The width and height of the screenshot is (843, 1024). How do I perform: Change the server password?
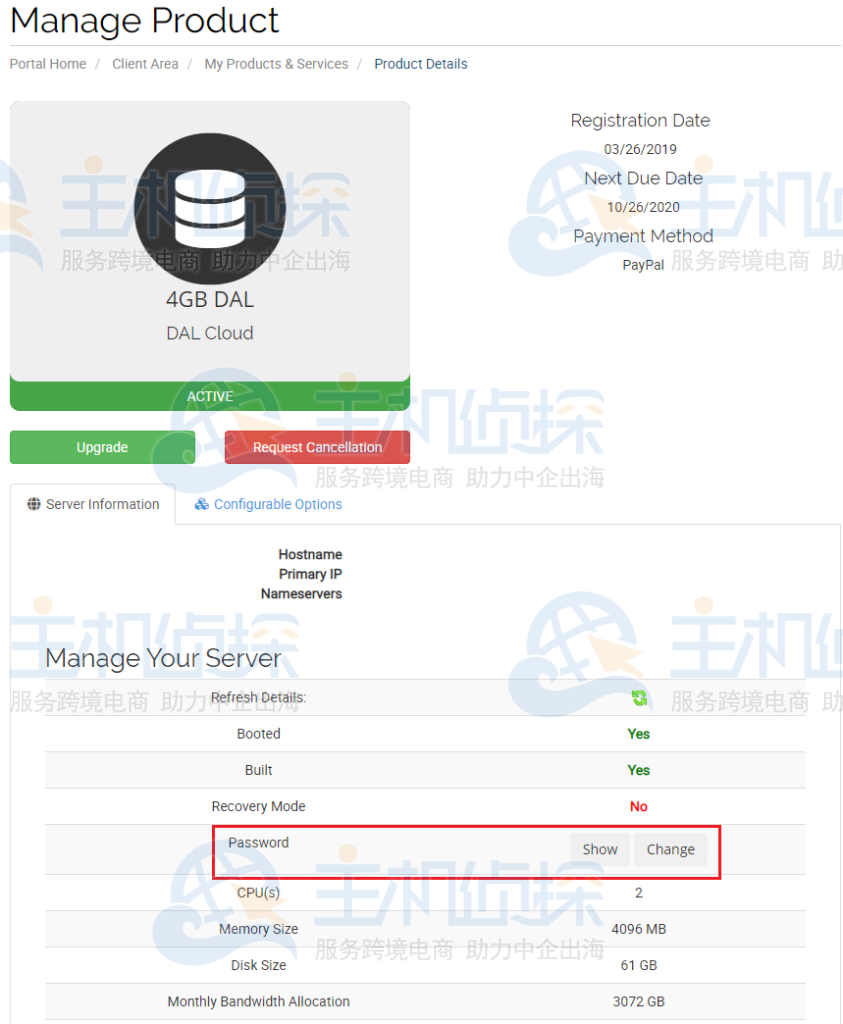coord(670,848)
